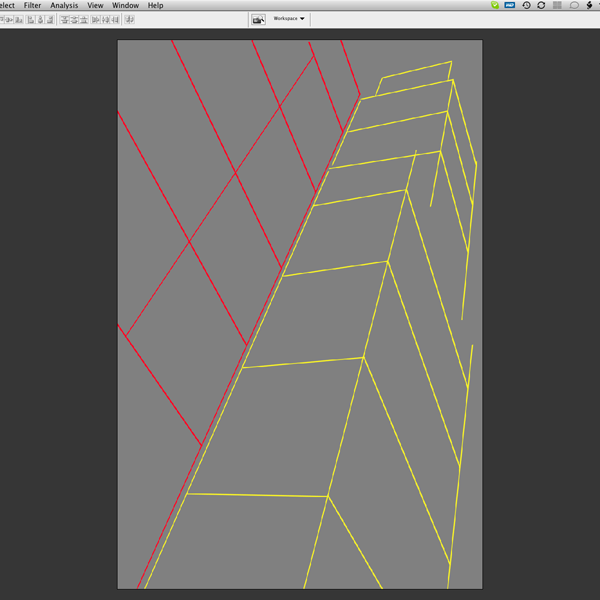Click Distribute right edges icon

[114, 20]
